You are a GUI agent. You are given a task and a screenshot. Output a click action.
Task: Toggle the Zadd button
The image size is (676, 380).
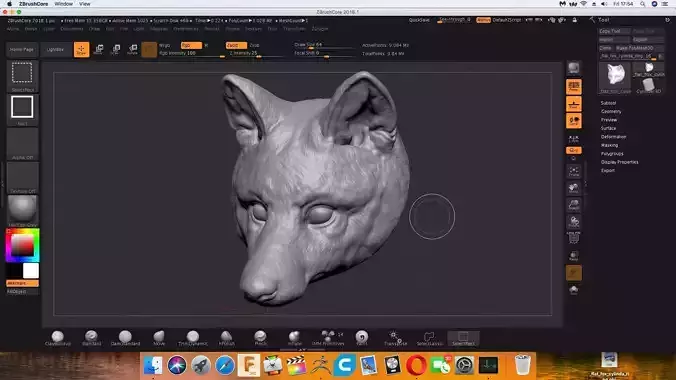coord(236,45)
